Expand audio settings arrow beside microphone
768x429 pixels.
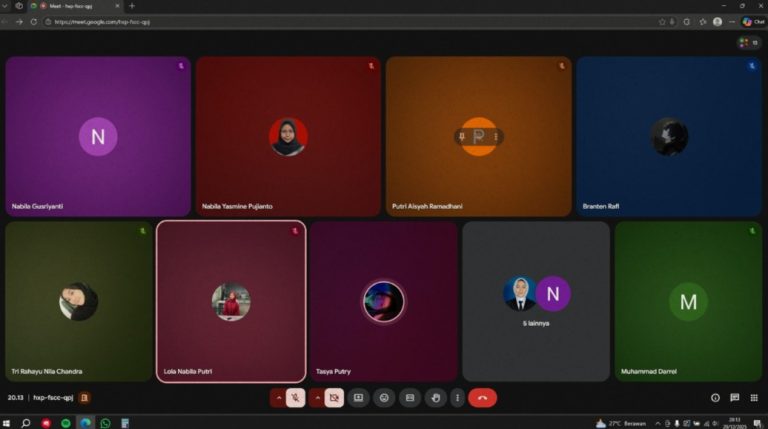point(278,398)
